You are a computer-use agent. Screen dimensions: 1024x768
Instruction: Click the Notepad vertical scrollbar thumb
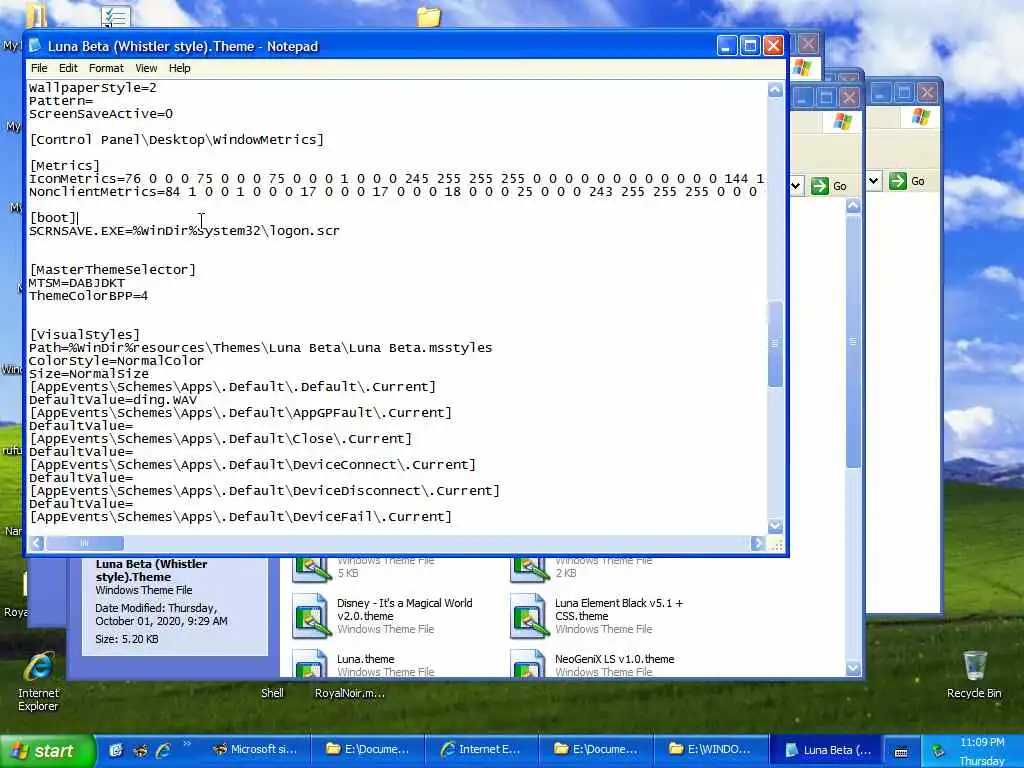[775, 344]
